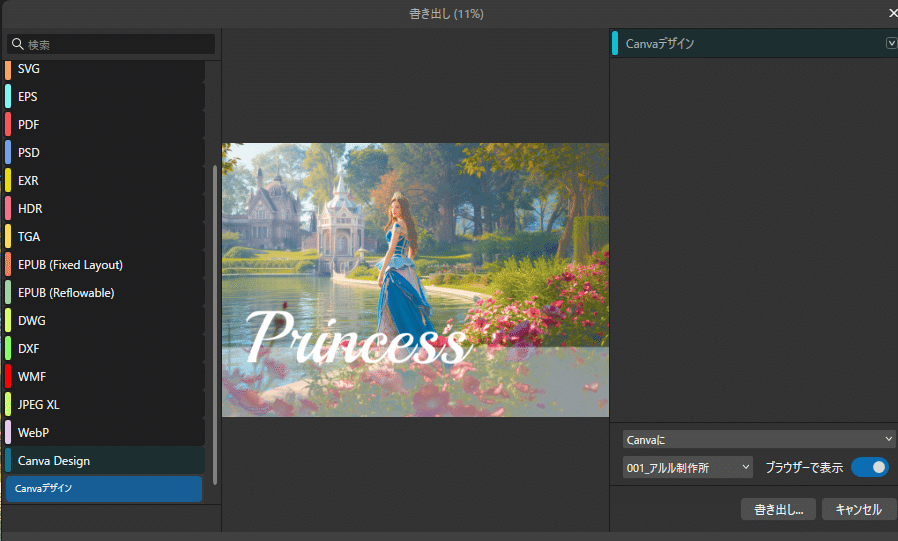Open the Canvaに destination dropdown

point(759,440)
